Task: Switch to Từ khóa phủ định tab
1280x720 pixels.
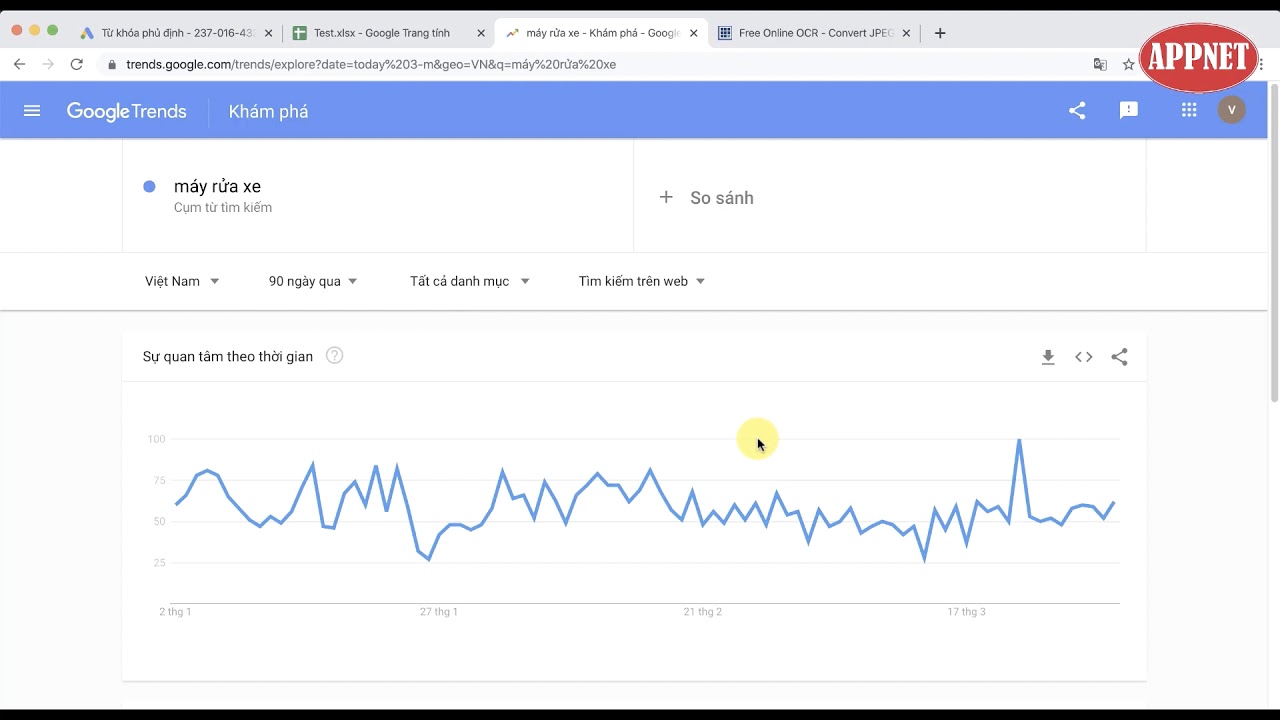Action: (x=175, y=33)
